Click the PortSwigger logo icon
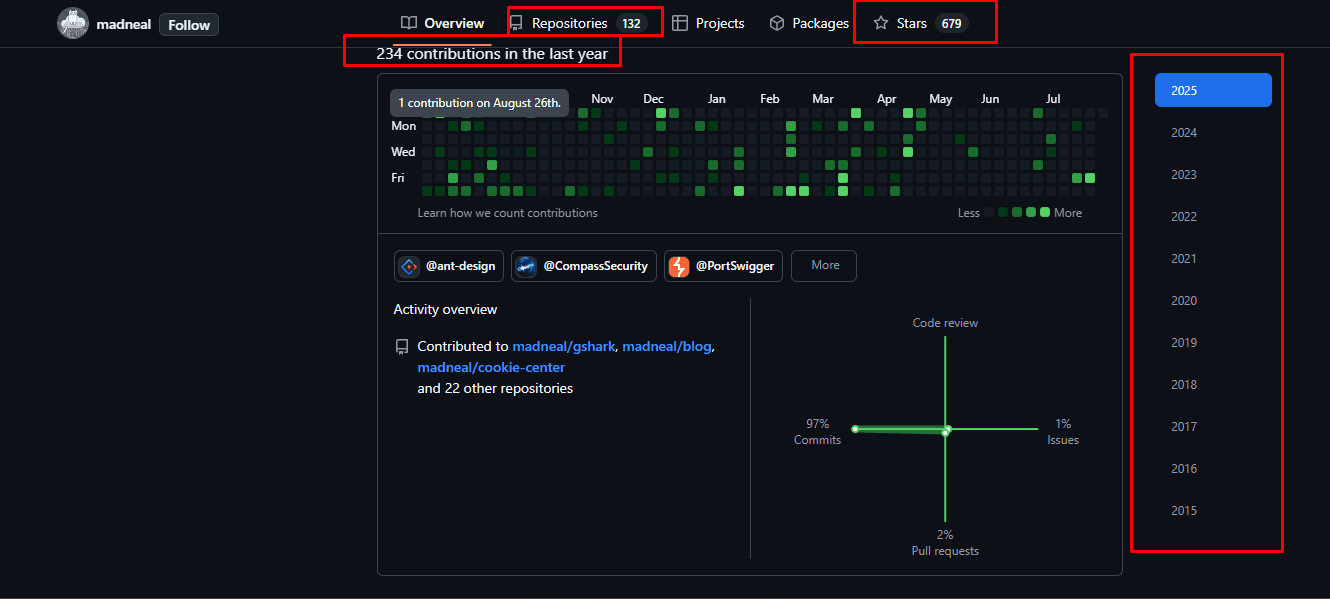1330x599 pixels. [679, 266]
